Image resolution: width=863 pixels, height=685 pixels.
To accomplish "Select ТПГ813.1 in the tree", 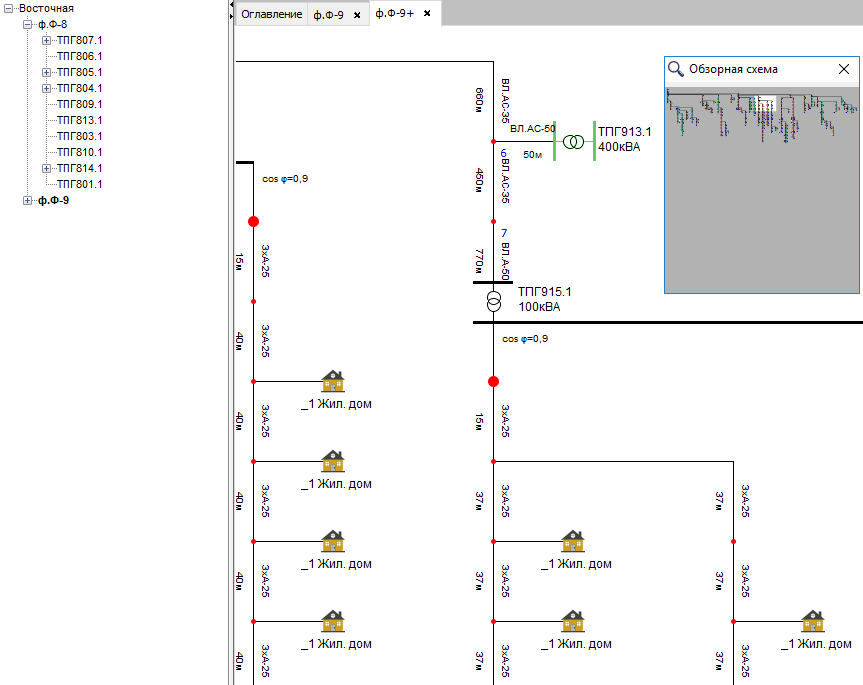I will tap(80, 120).
